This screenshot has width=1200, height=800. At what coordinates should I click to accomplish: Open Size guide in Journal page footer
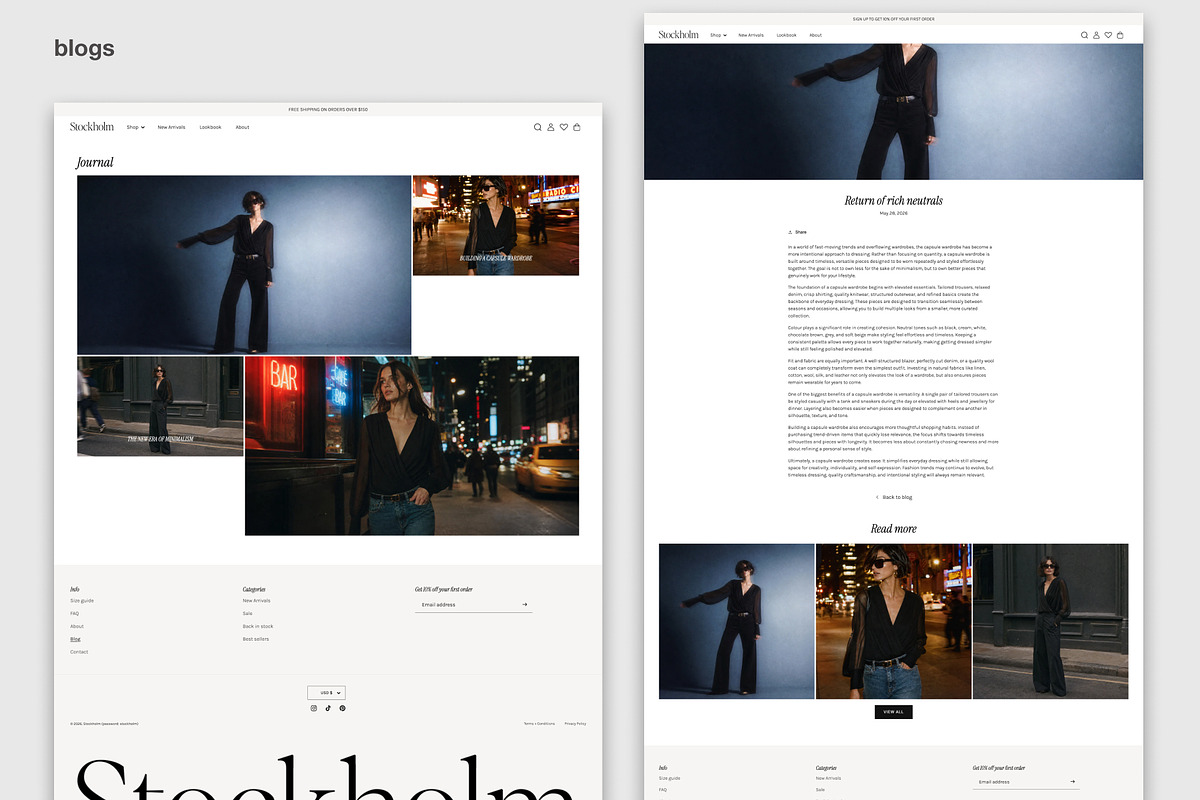[82, 601]
